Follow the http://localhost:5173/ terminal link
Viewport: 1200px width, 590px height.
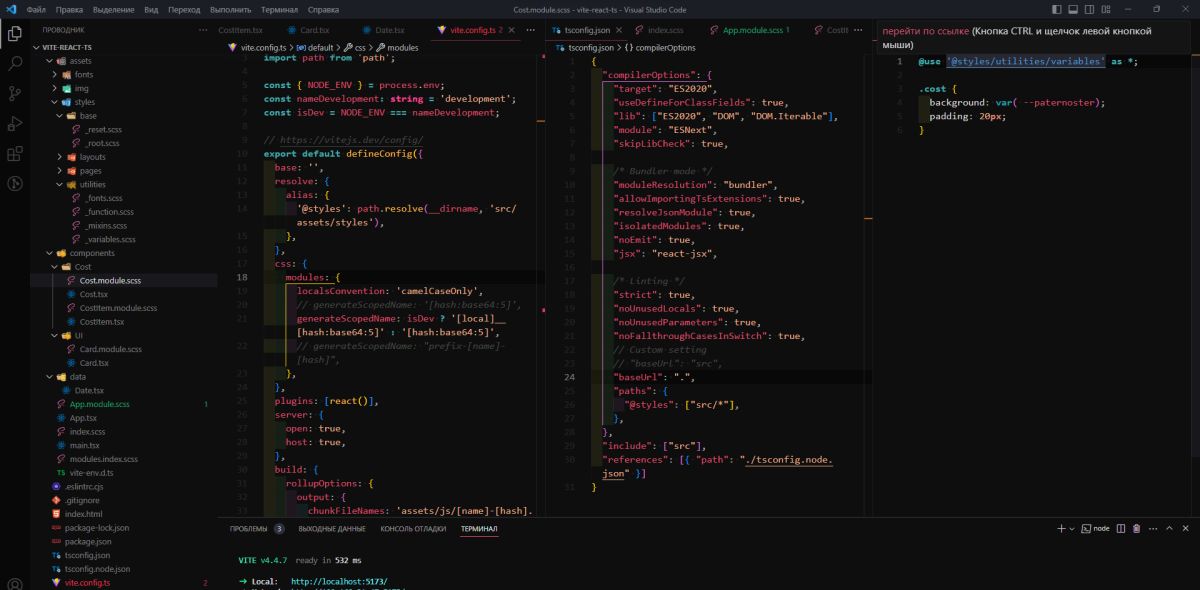(339, 581)
